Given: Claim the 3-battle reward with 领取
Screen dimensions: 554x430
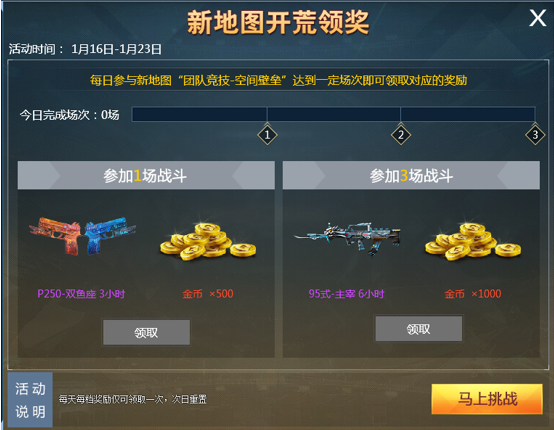Looking at the screenshot, I should 418,329.
